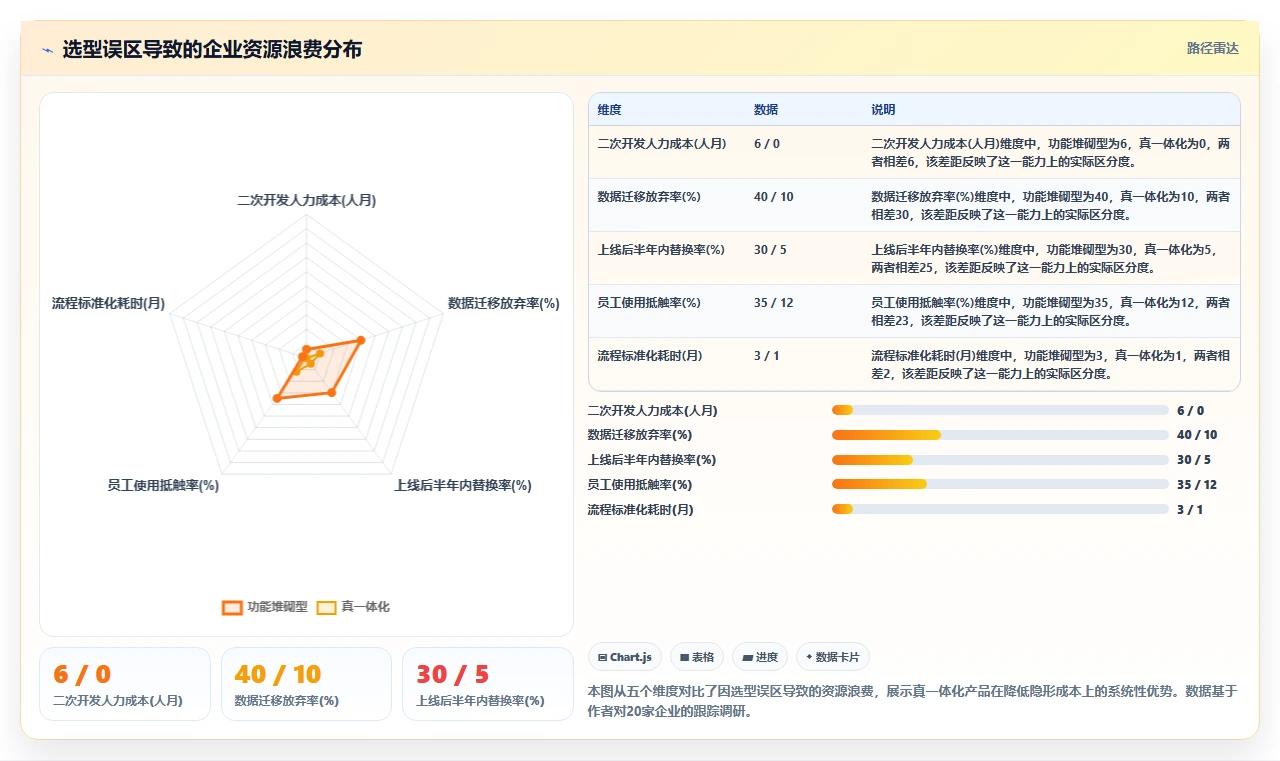
Task: Click the 3 / 1 table cell
Action: (x=767, y=356)
